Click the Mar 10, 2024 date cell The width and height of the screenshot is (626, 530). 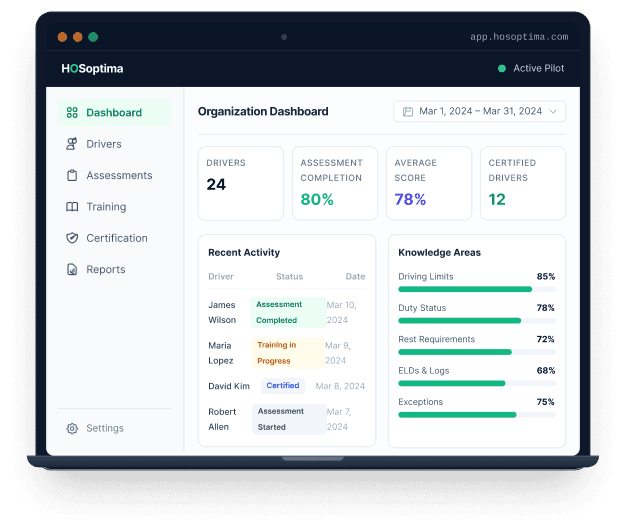(x=341, y=312)
